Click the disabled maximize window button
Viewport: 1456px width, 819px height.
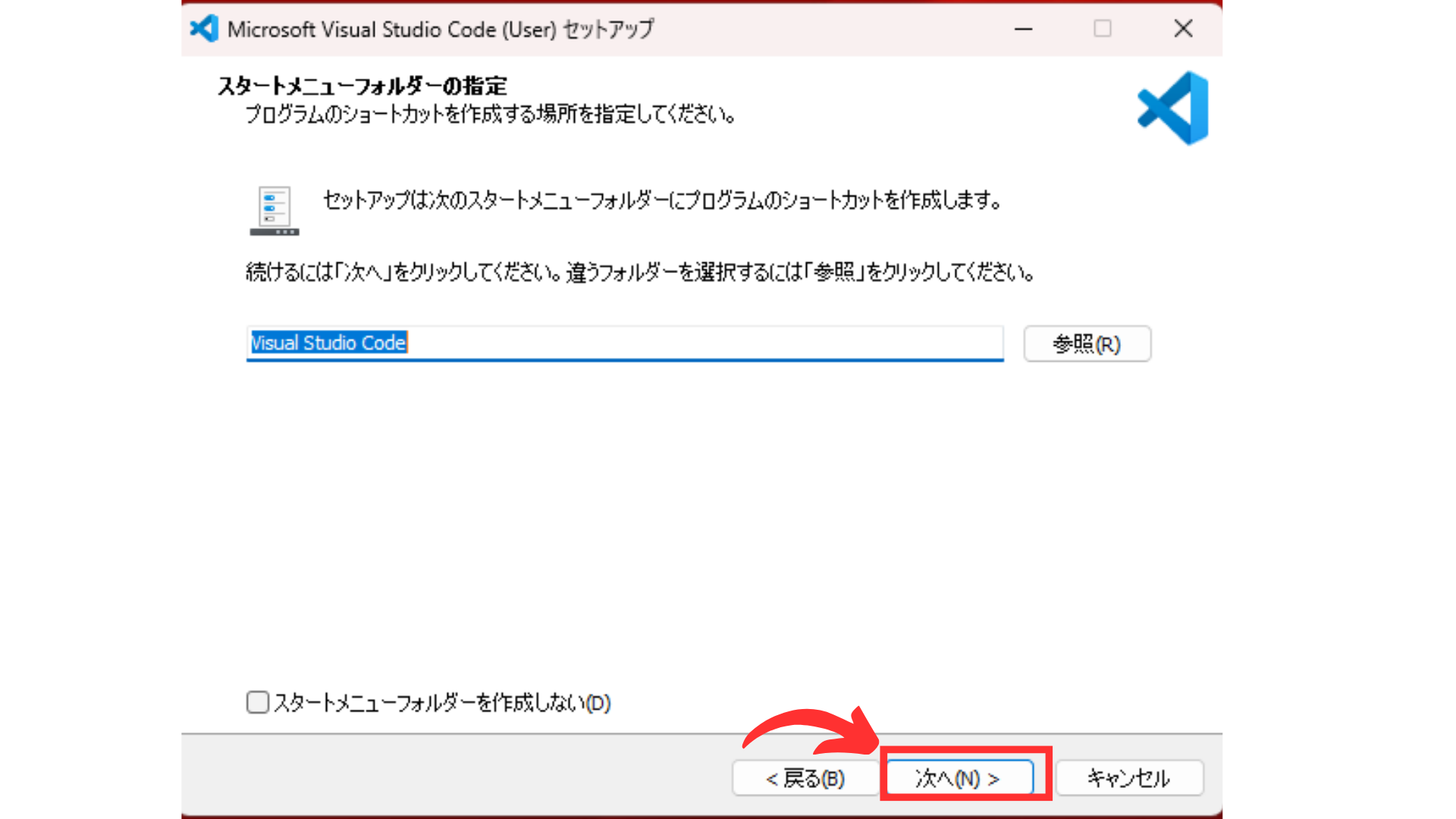[x=1103, y=29]
